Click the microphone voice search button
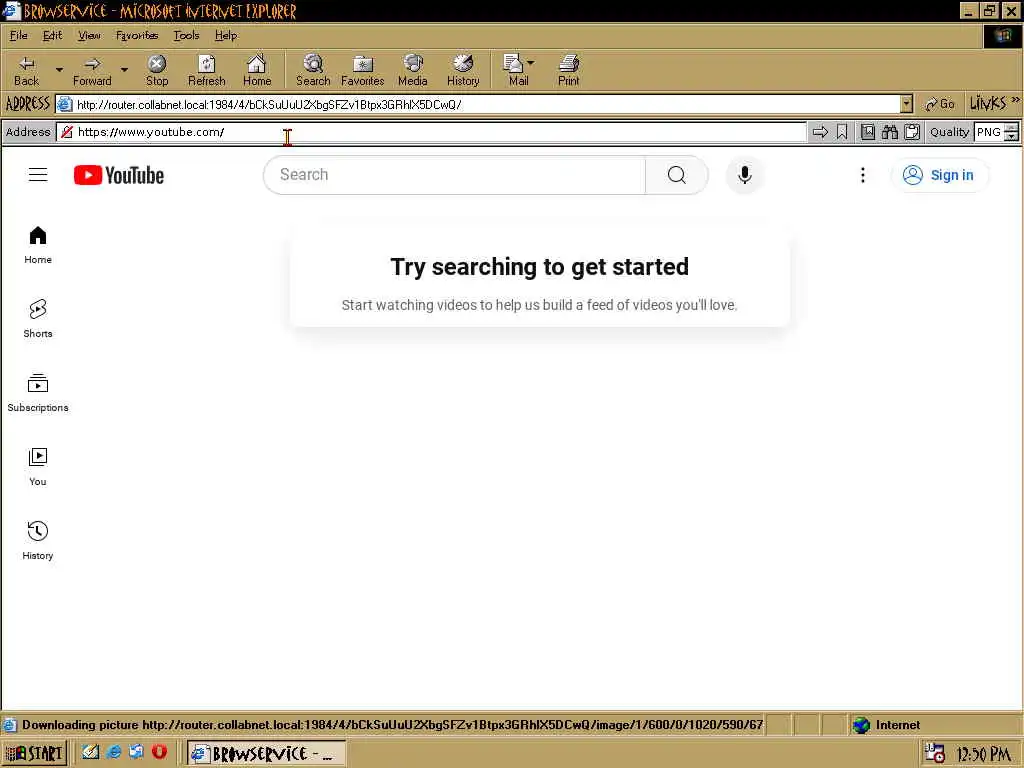Image resolution: width=1024 pixels, height=768 pixels. point(744,174)
